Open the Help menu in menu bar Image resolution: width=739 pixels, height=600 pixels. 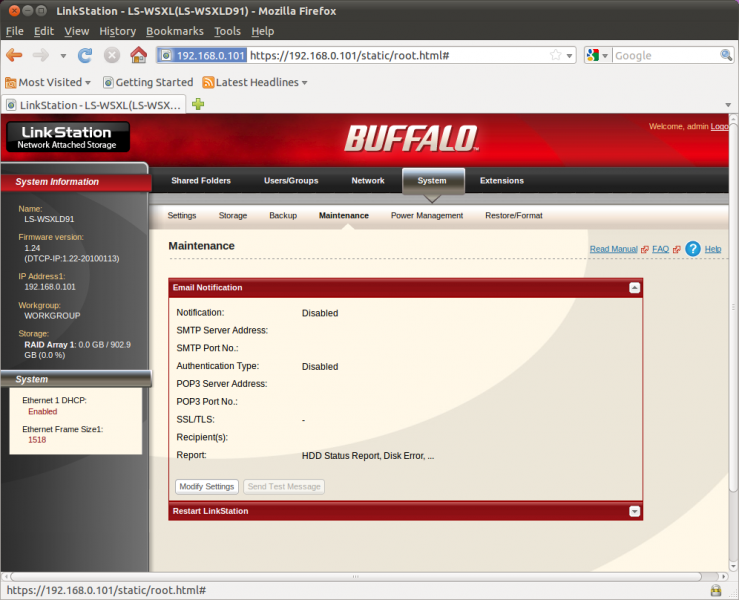263,31
